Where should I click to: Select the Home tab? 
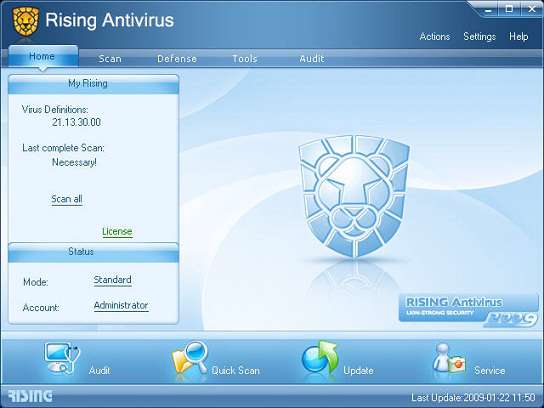(42, 57)
